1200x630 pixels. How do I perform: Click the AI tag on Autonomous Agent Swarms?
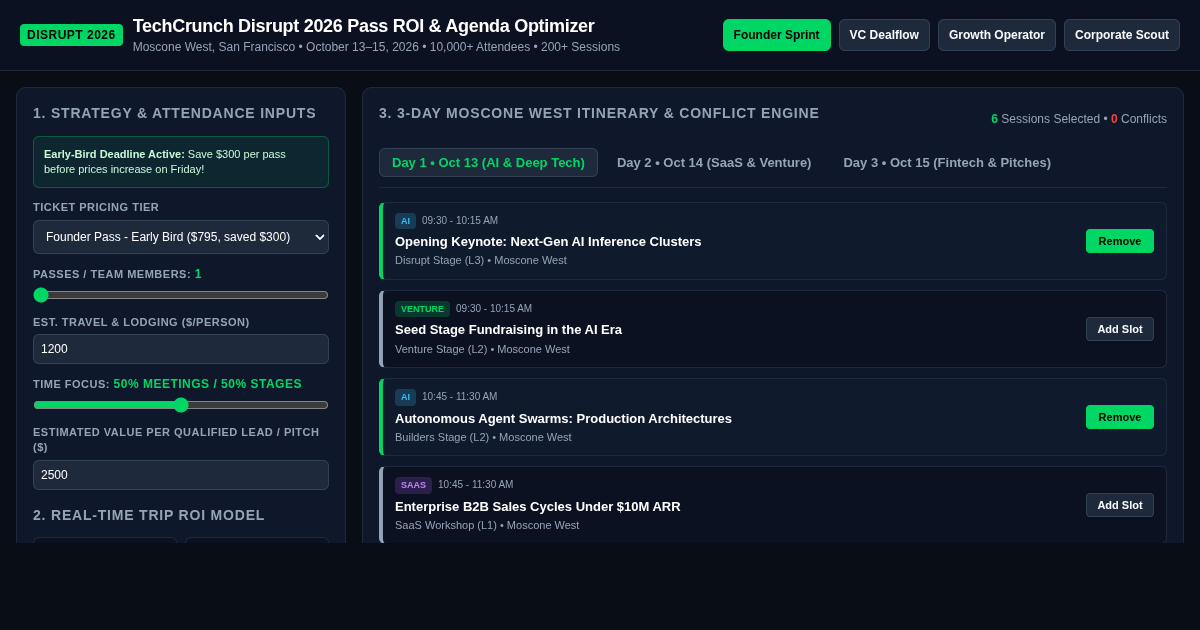[x=405, y=397]
